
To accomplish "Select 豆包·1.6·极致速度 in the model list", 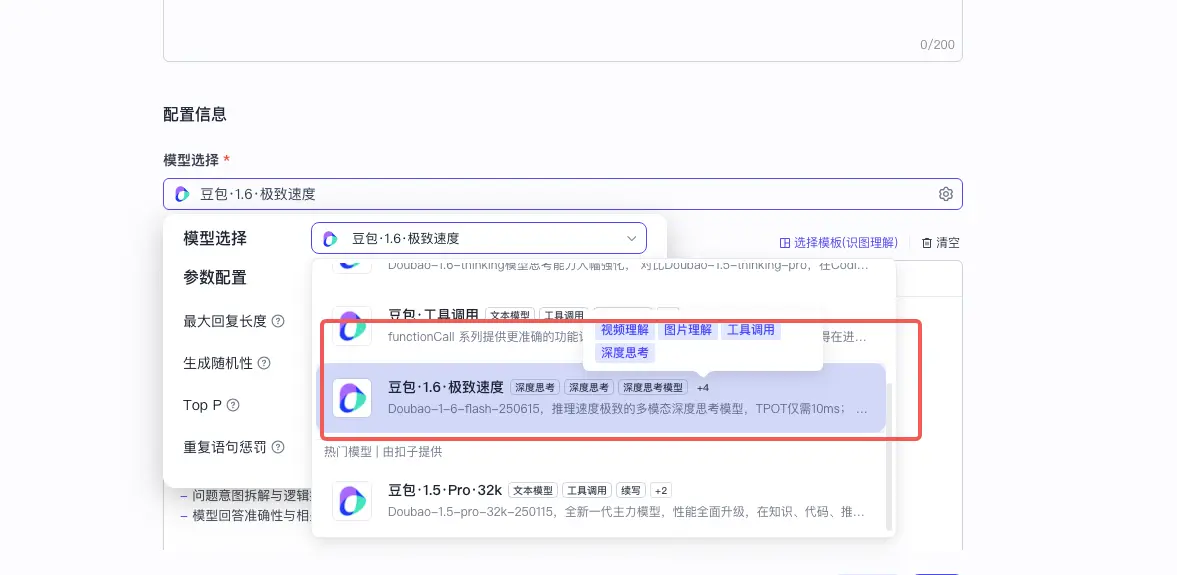I will 601,398.
